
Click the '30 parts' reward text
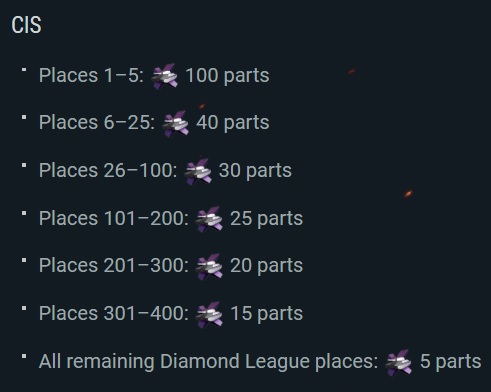(x=255, y=170)
